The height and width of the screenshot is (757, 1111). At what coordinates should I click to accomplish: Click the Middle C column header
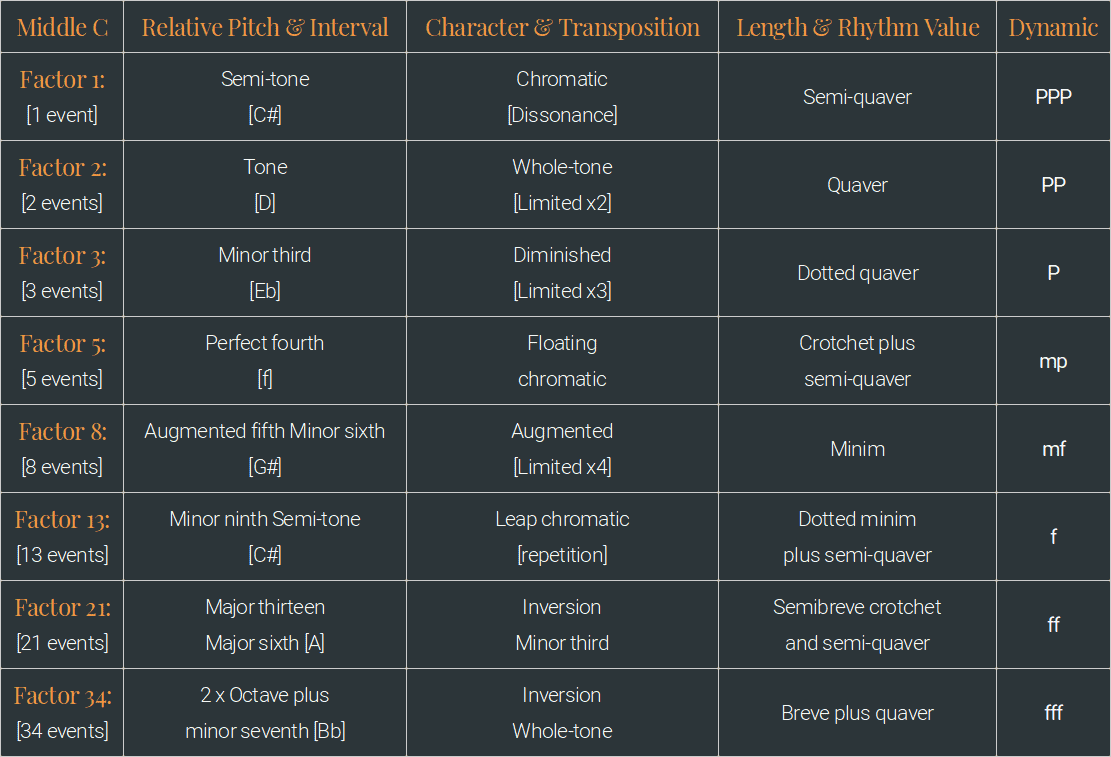62,27
